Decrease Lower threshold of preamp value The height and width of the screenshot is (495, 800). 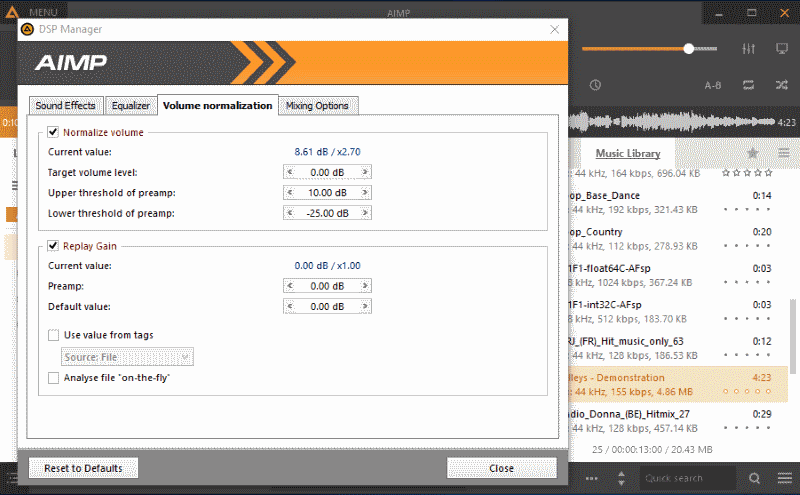click(x=290, y=213)
